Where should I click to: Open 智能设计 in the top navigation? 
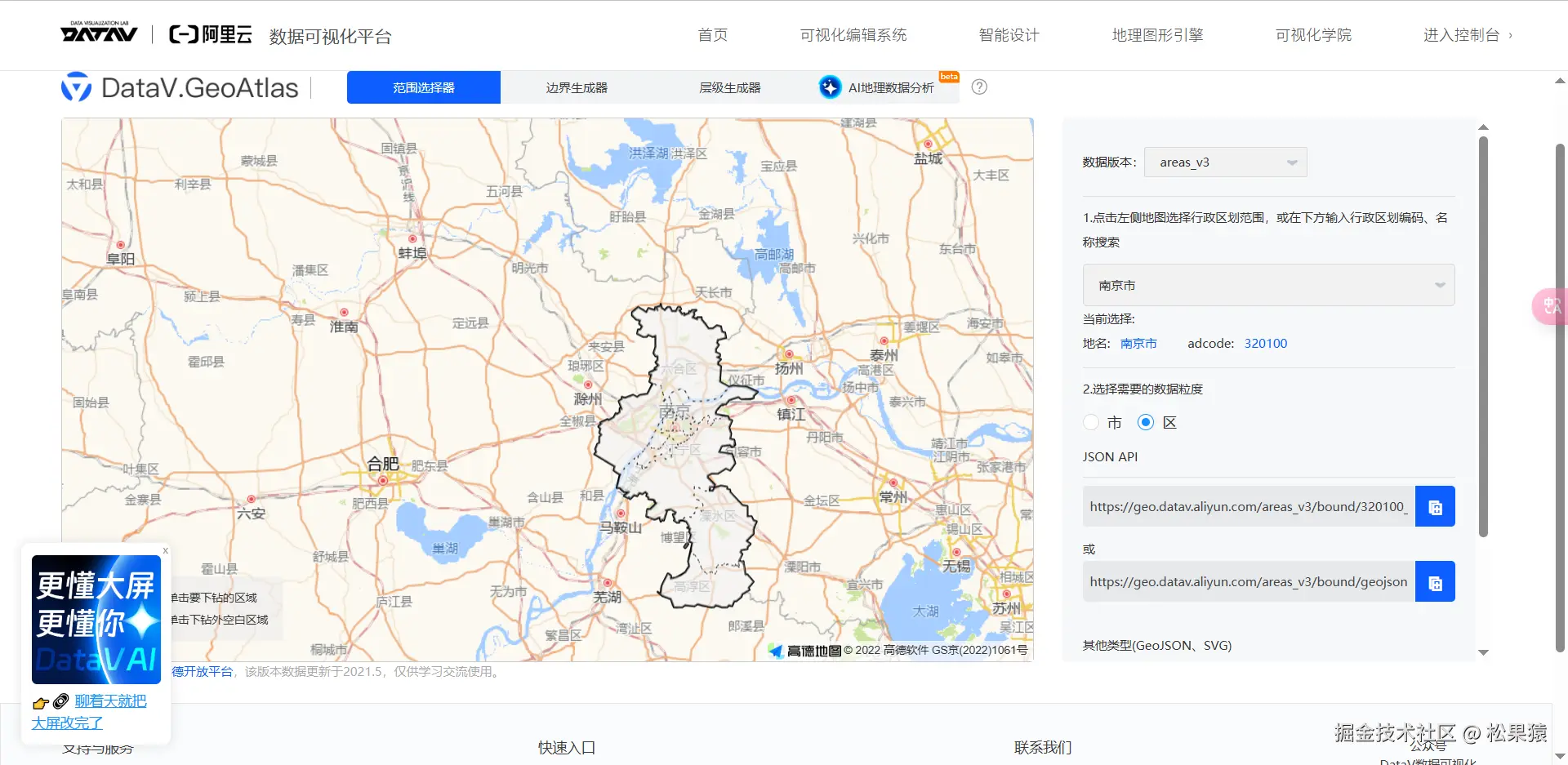(1009, 35)
